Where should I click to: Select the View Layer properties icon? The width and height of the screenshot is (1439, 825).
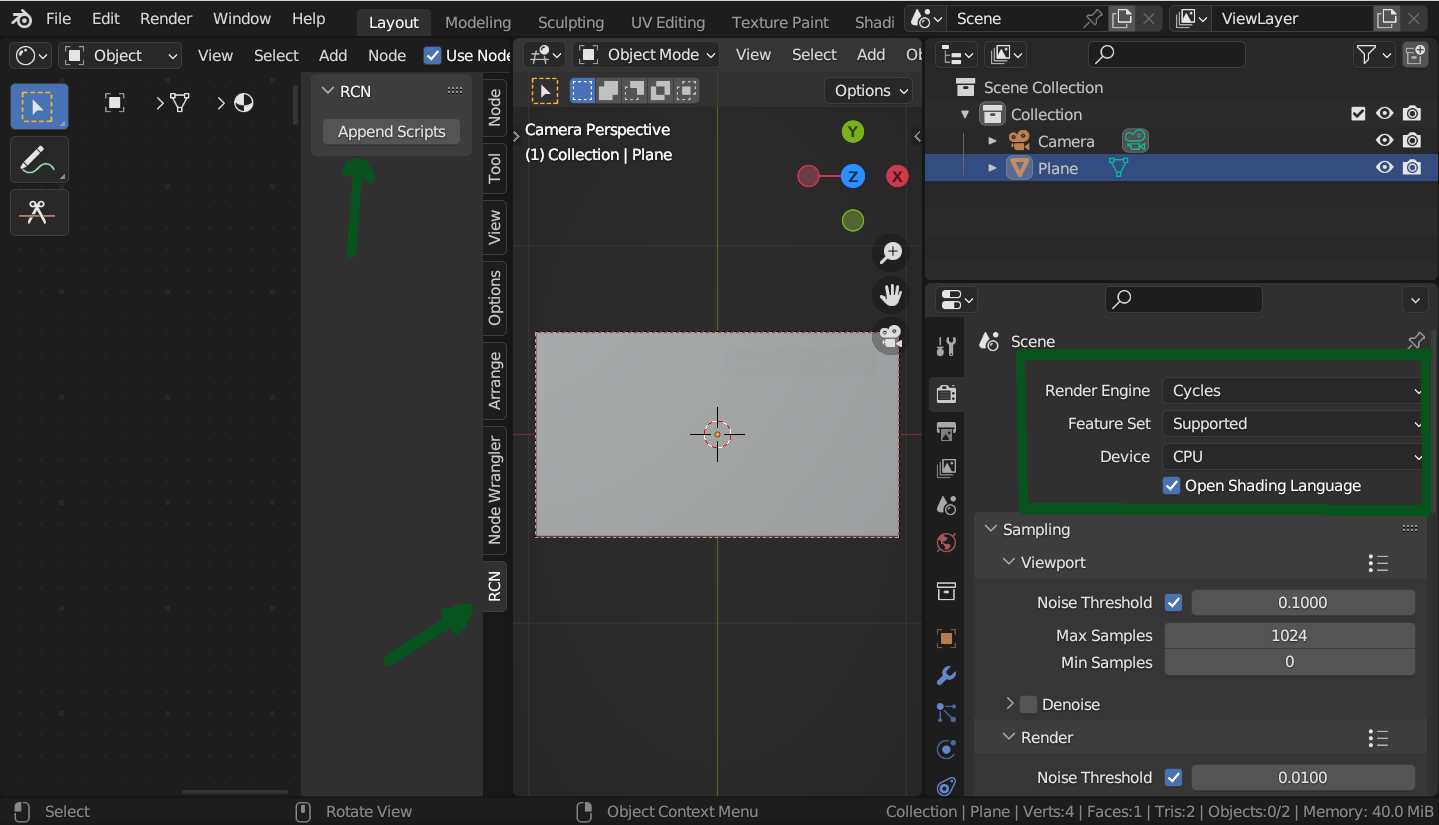[x=946, y=468]
